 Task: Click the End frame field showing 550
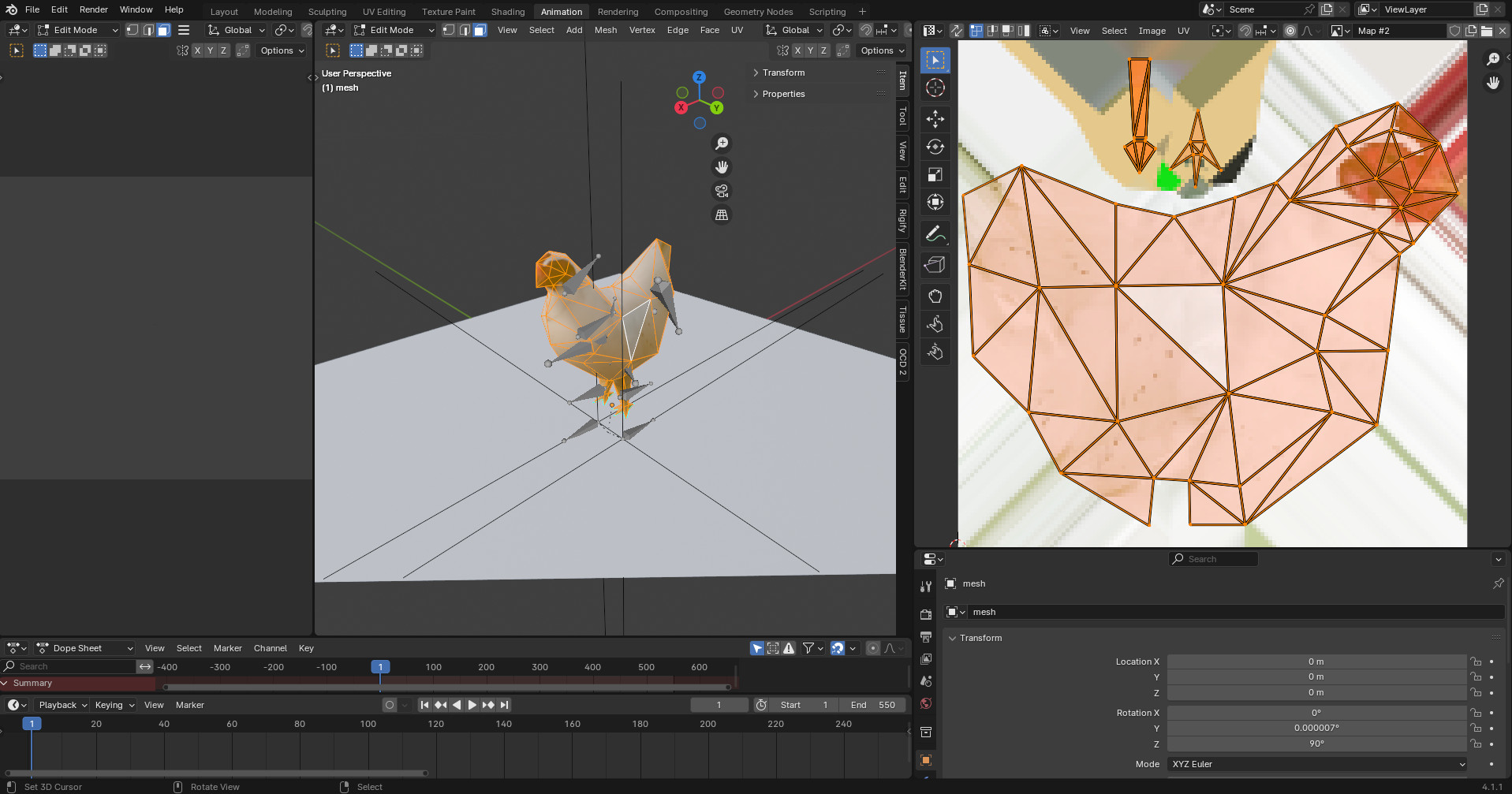click(872, 705)
